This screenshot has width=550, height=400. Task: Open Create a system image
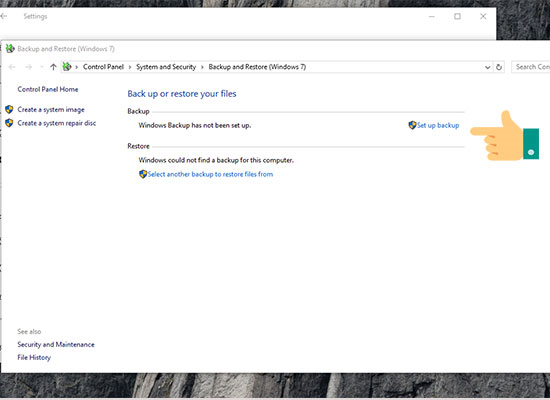pos(51,109)
